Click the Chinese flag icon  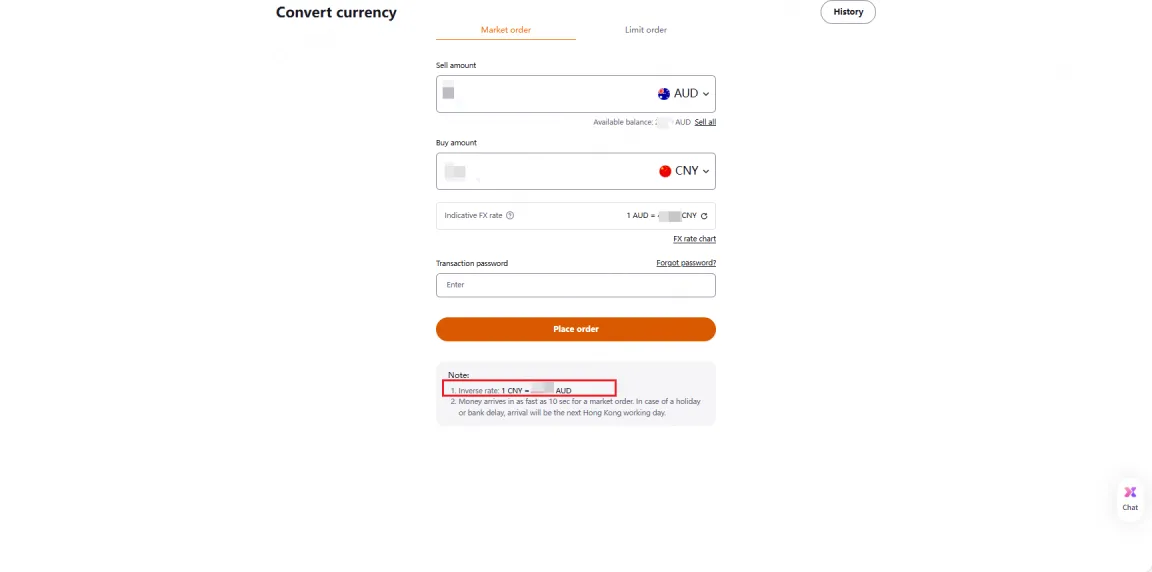pyautogui.click(x=665, y=171)
